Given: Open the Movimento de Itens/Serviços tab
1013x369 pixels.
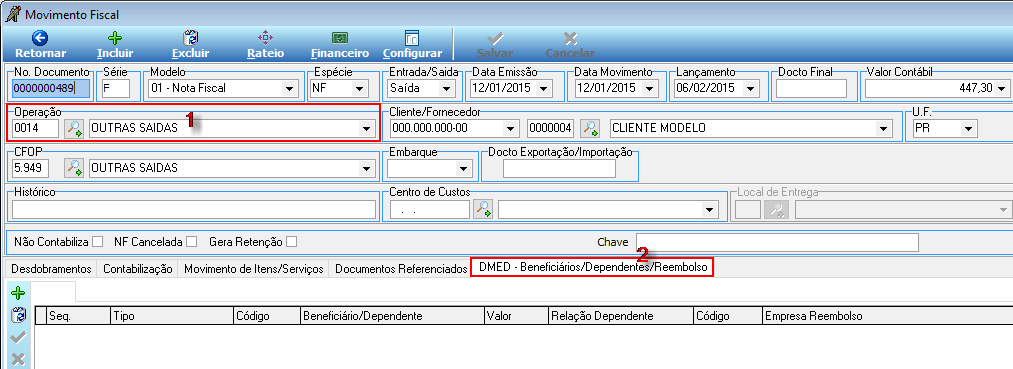Looking at the screenshot, I should (253, 268).
